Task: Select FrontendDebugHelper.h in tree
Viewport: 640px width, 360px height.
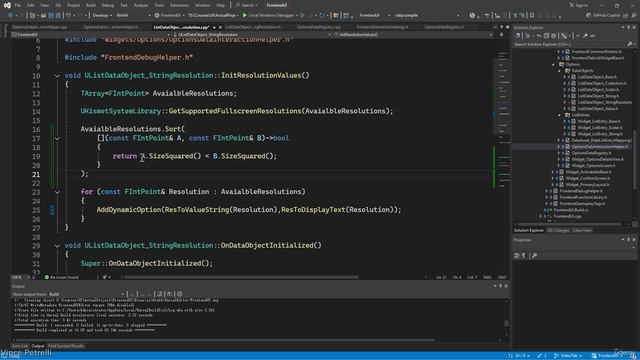Action: pos(581,191)
